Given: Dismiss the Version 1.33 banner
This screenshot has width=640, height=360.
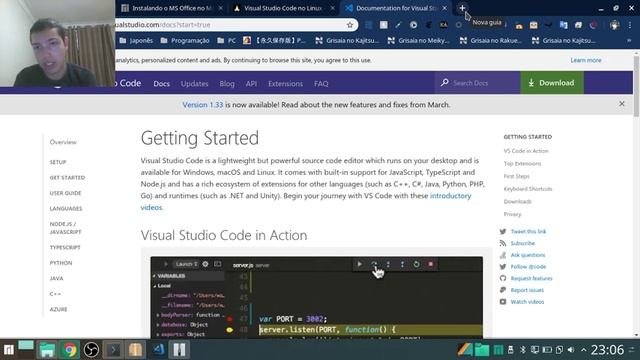Looking at the screenshot, I should [622, 104].
